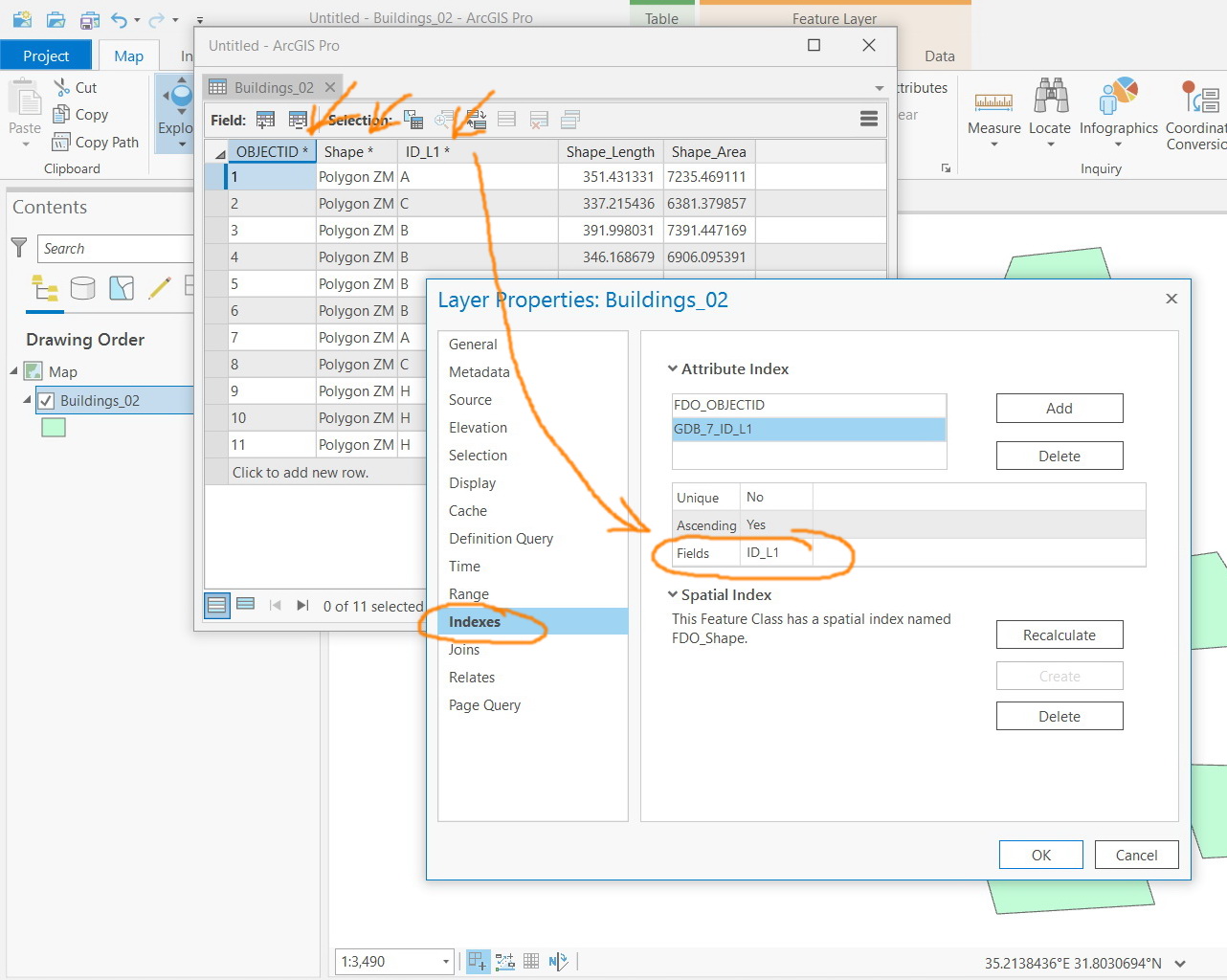Image resolution: width=1227 pixels, height=980 pixels.
Task: Open the Measure tool dropdown arrow
Action: pyautogui.click(x=993, y=145)
